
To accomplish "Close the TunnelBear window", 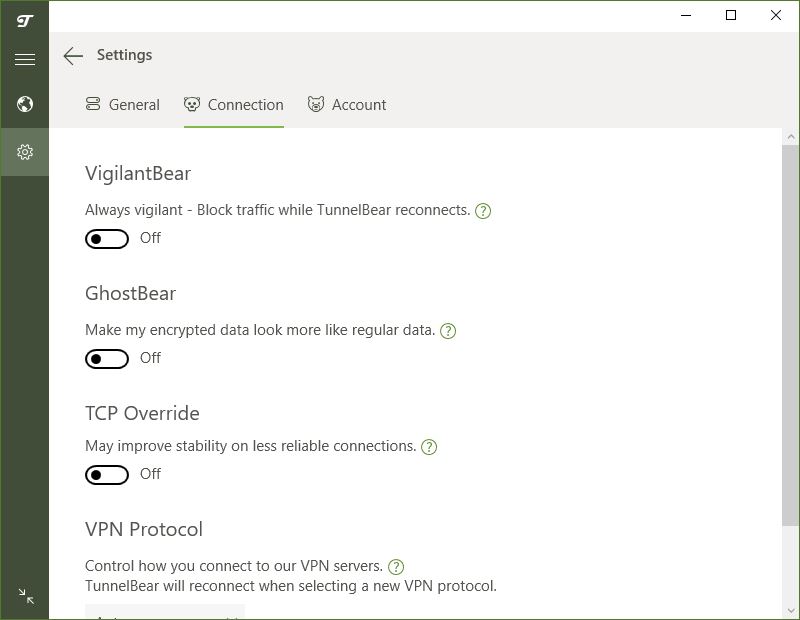I will [776, 15].
